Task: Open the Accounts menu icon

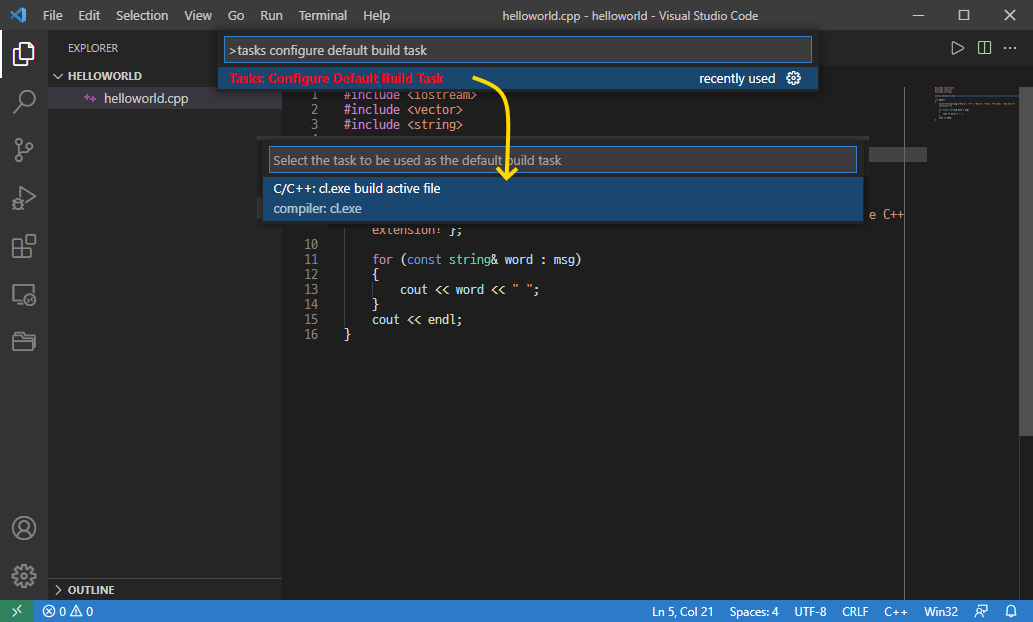Action: coord(24,528)
